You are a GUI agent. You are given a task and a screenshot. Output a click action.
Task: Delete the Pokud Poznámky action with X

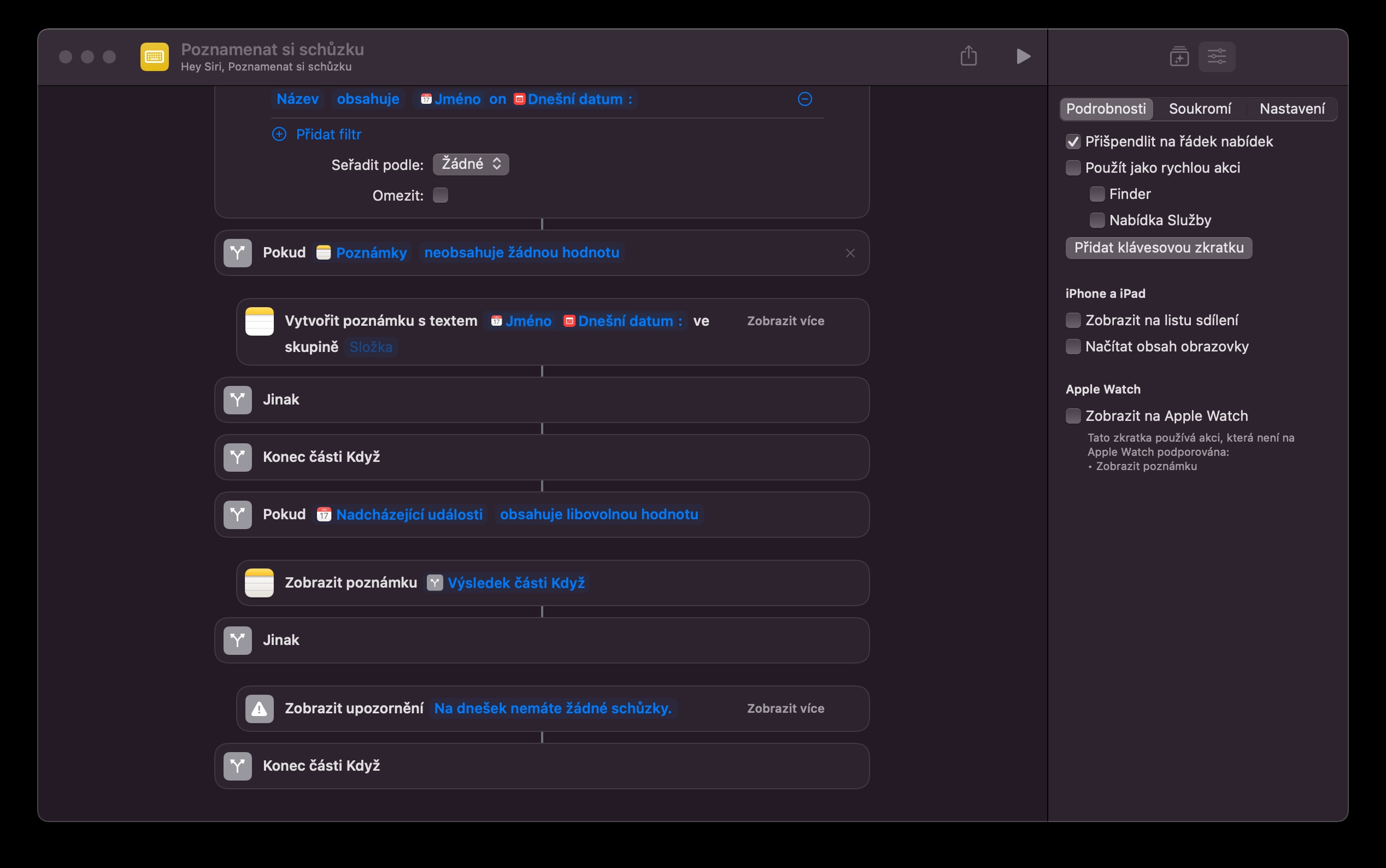pos(850,253)
